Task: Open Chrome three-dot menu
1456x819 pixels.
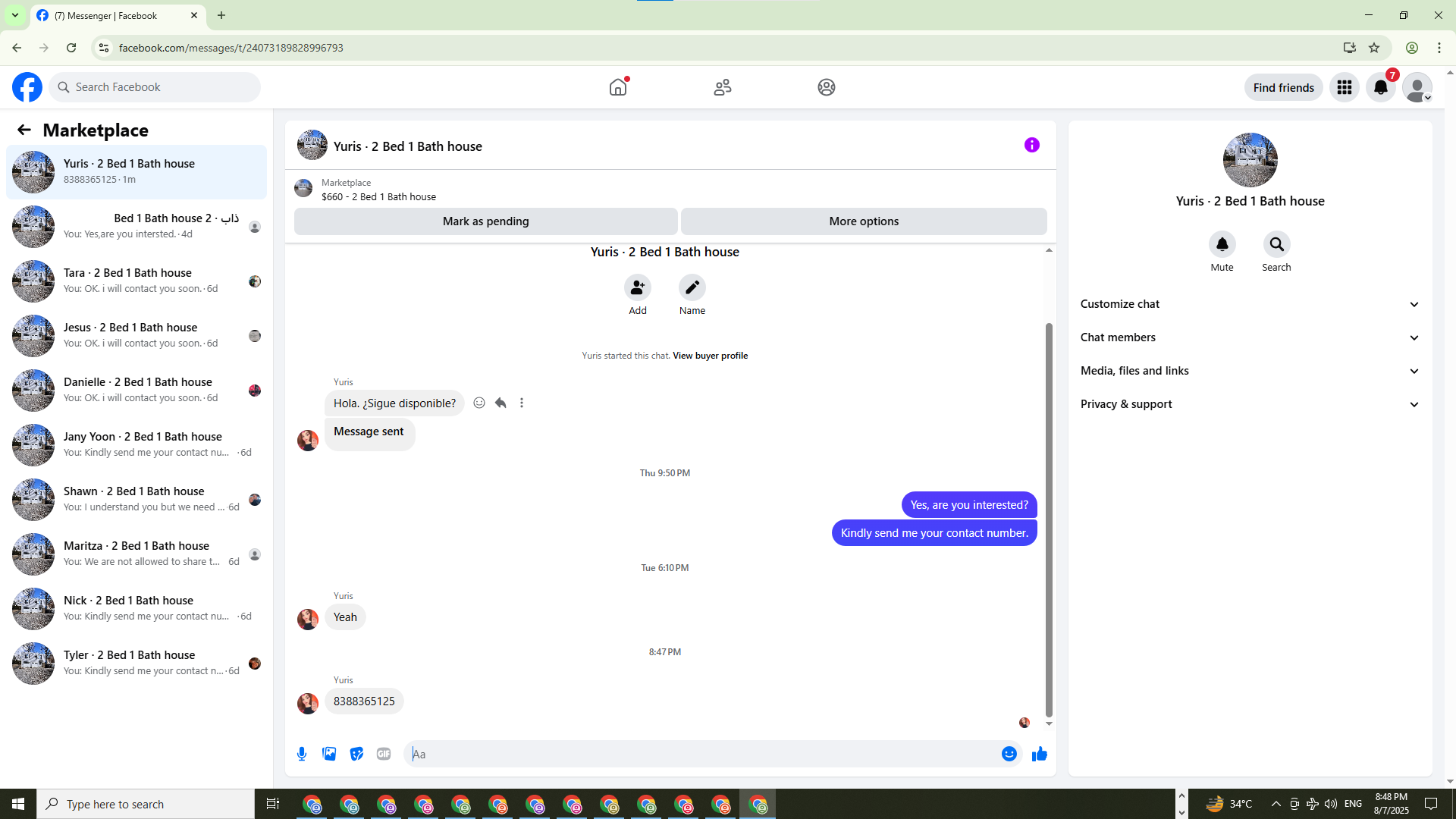Action: point(1439,48)
